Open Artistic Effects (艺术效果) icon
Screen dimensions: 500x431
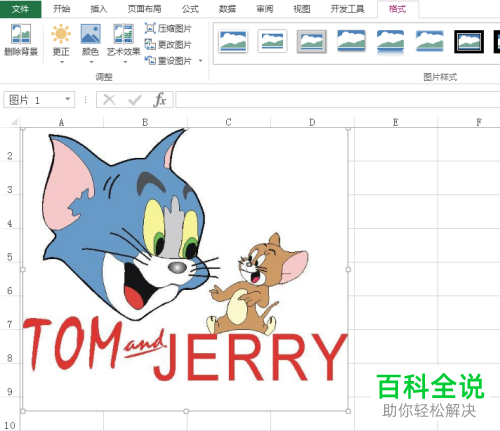coord(123,34)
